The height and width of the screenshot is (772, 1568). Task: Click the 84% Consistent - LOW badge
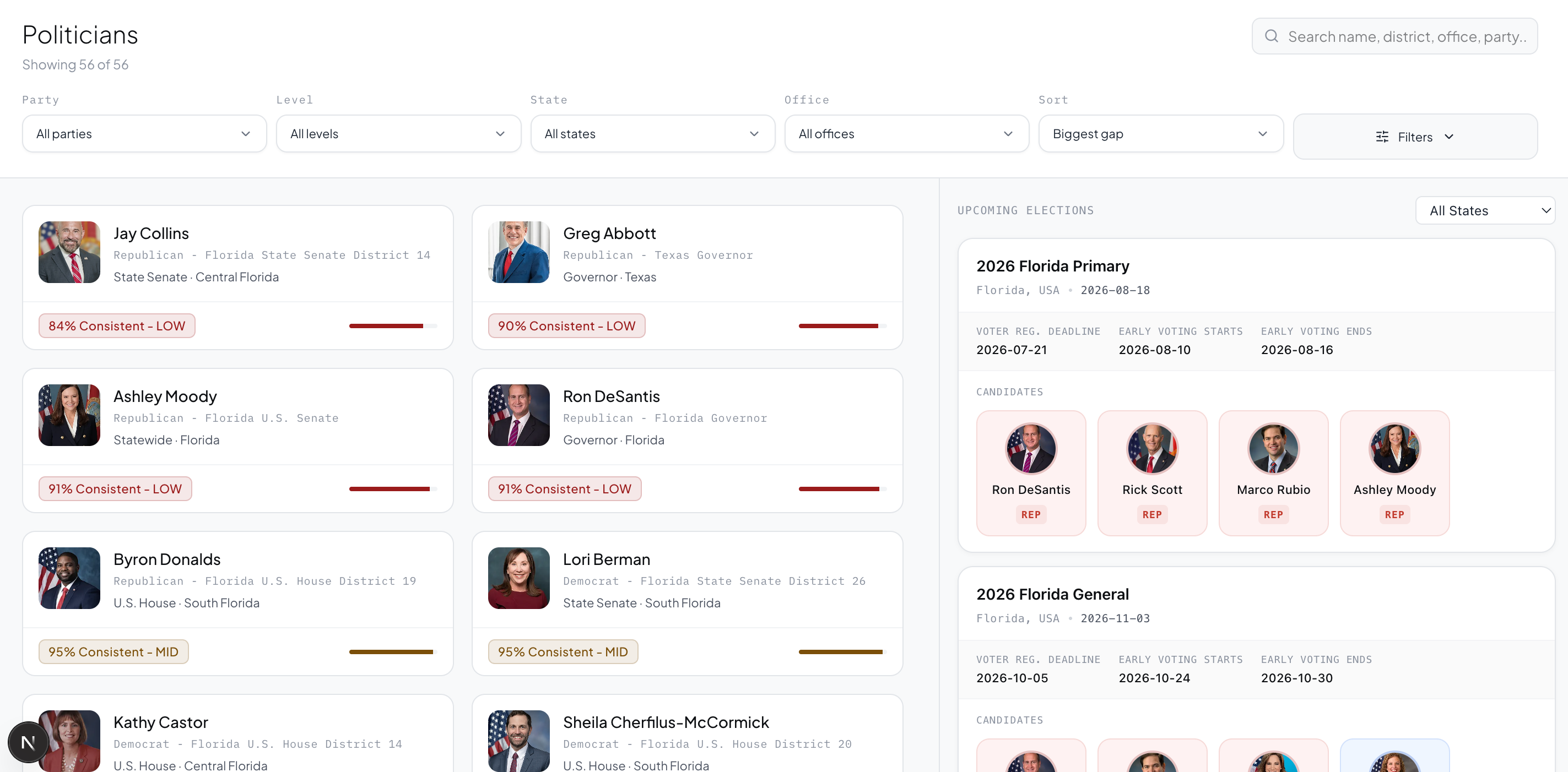tap(117, 326)
